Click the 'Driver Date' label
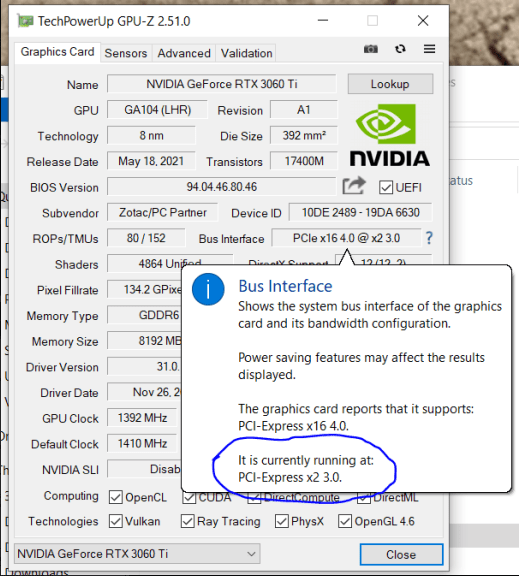519x576 pixels. pos(69,393)
